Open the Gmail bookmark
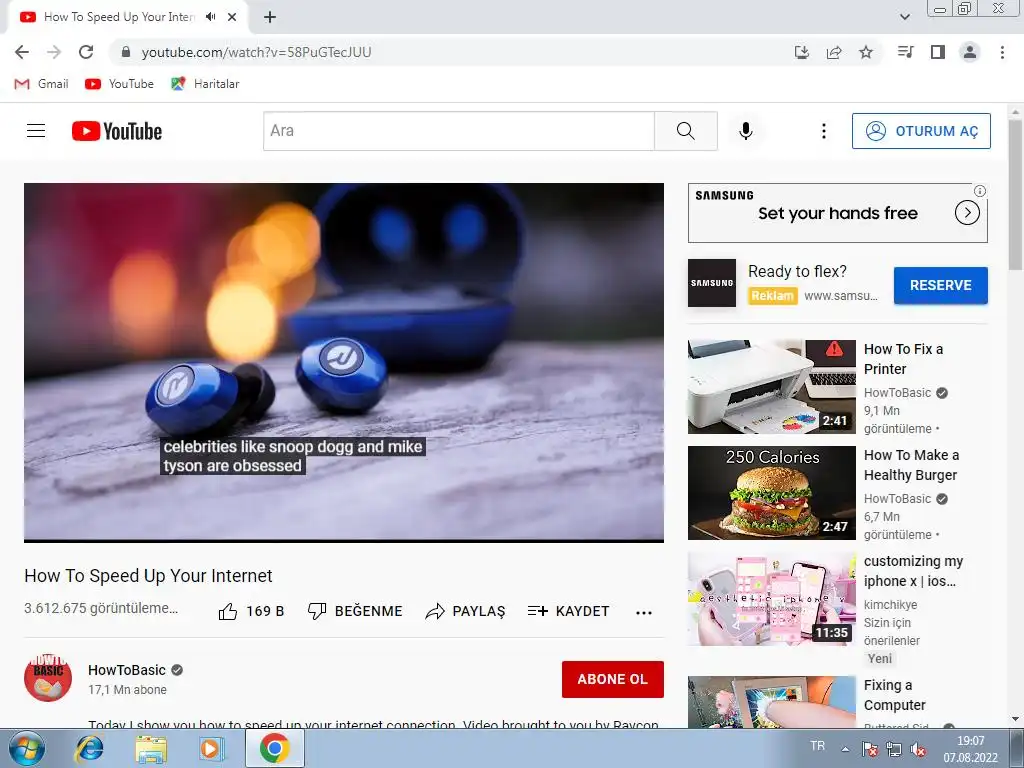 click(x=41, y=84)
